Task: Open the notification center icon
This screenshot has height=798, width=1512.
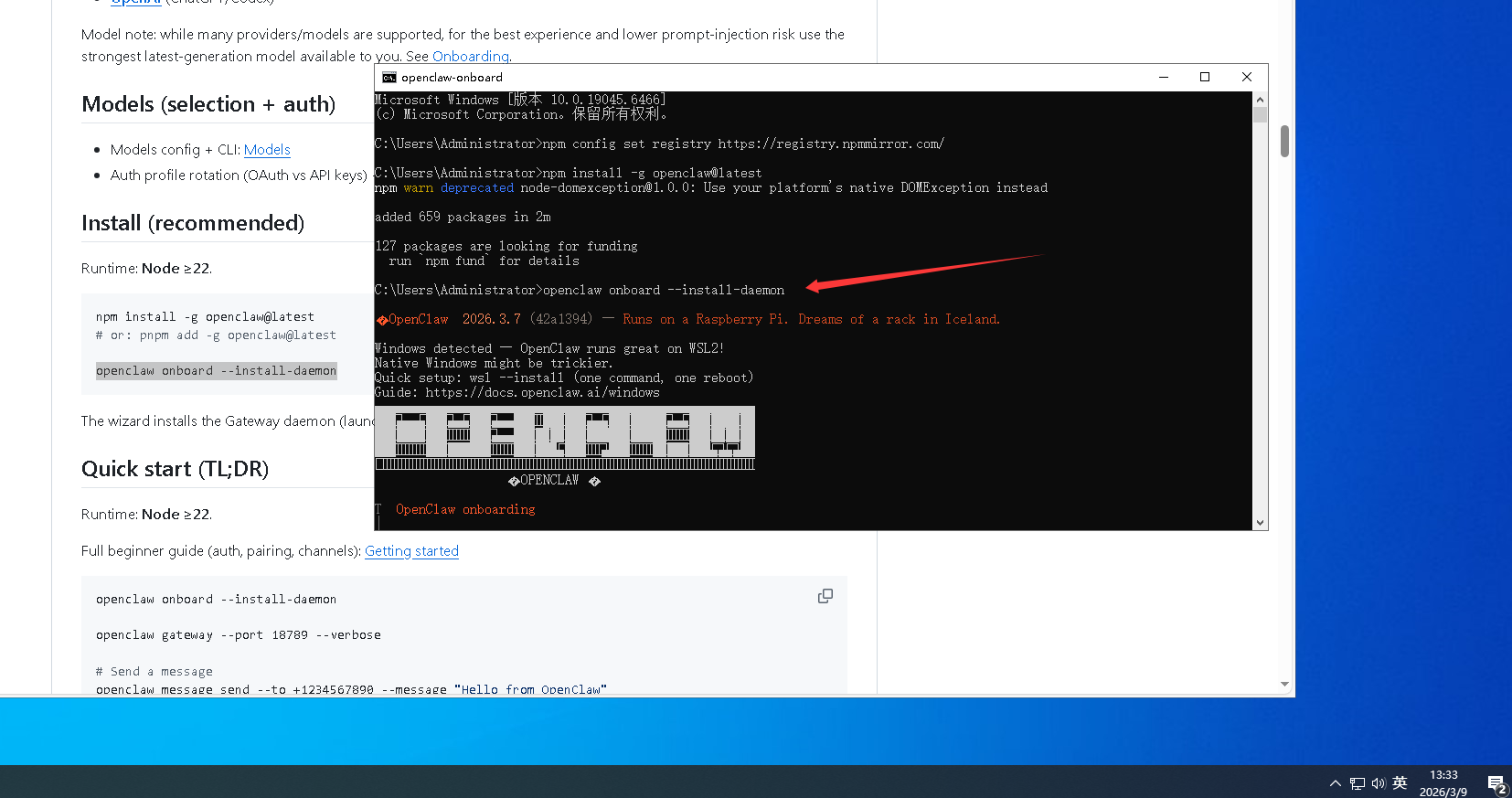Action: click(x=1496, y=783)
